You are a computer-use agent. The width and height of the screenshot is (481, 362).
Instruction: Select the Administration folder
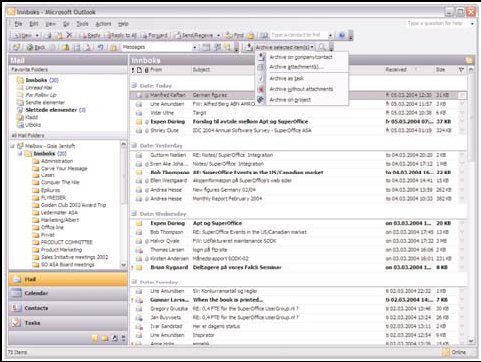57,161
